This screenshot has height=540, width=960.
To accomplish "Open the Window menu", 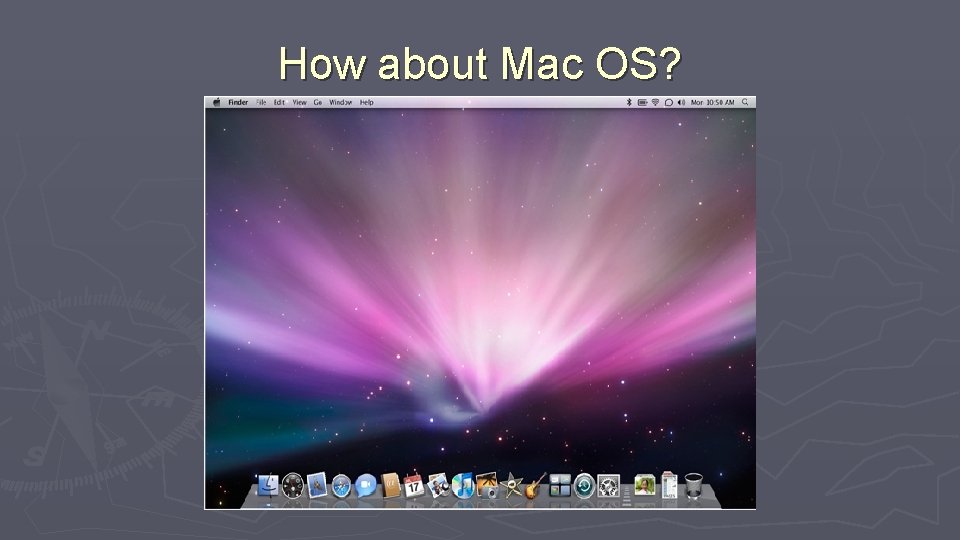I will click(x=340, y=102).
